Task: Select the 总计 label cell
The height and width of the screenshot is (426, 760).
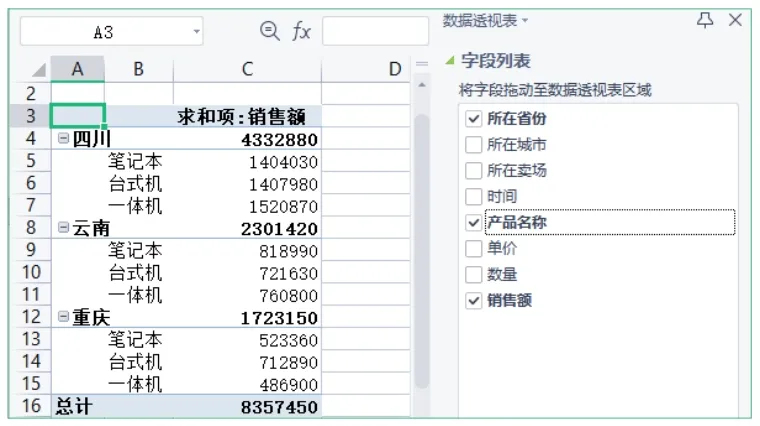Action: tap(74, 406)
